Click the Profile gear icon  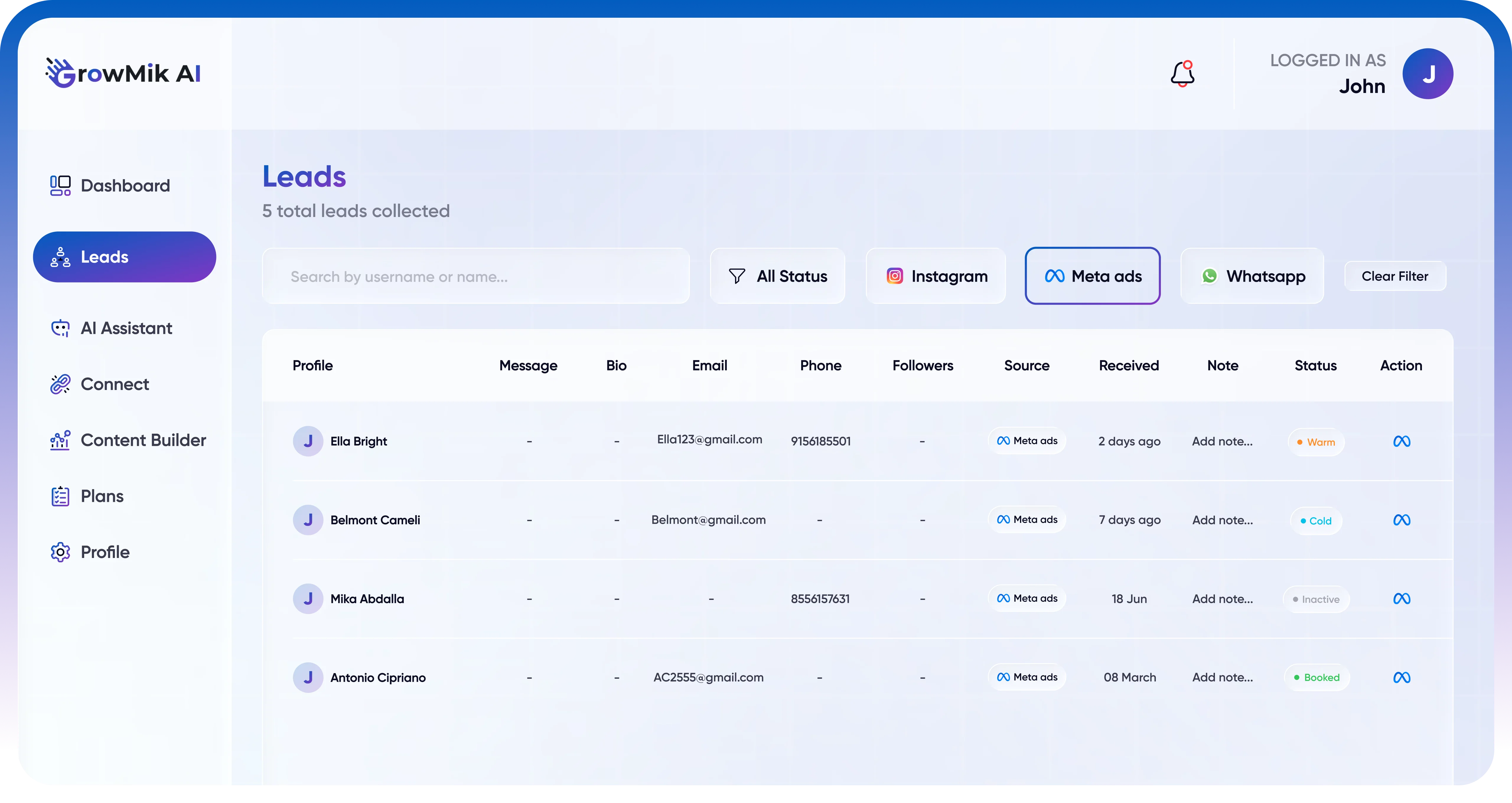click(x=61, y=552)
